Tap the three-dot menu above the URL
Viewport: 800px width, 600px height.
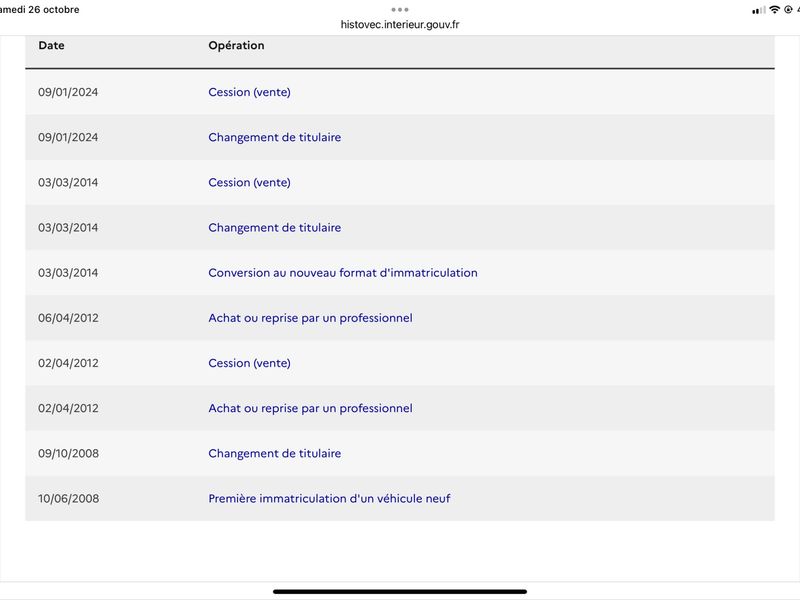399,10
